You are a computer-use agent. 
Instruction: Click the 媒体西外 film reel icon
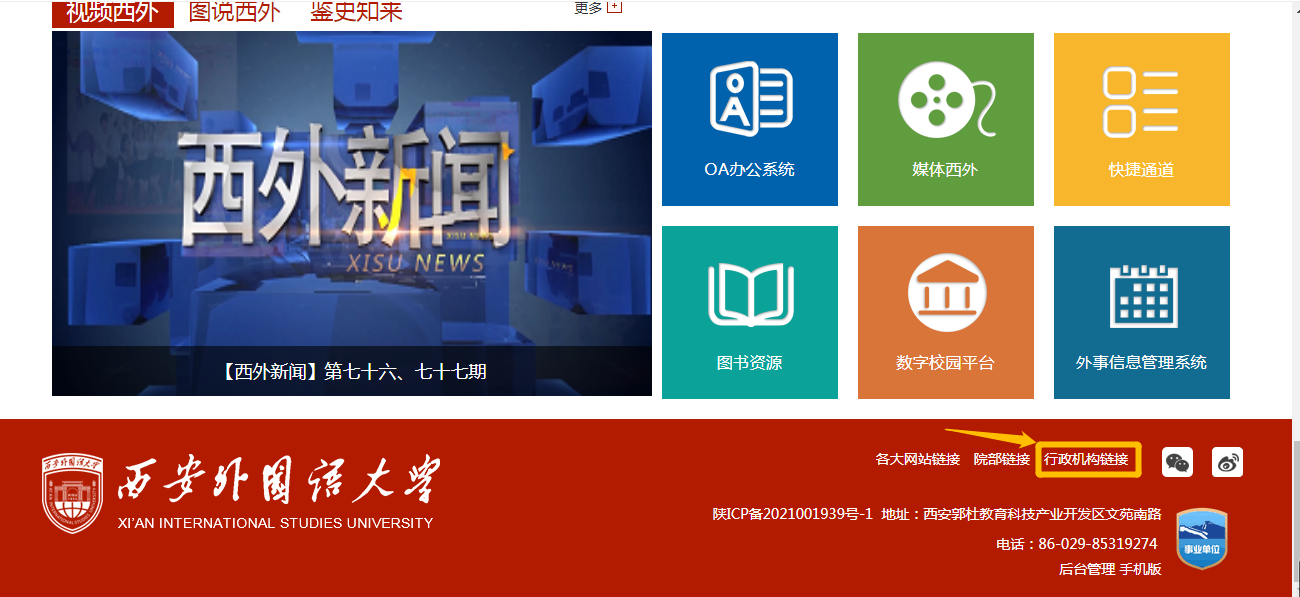coord(946,99)
